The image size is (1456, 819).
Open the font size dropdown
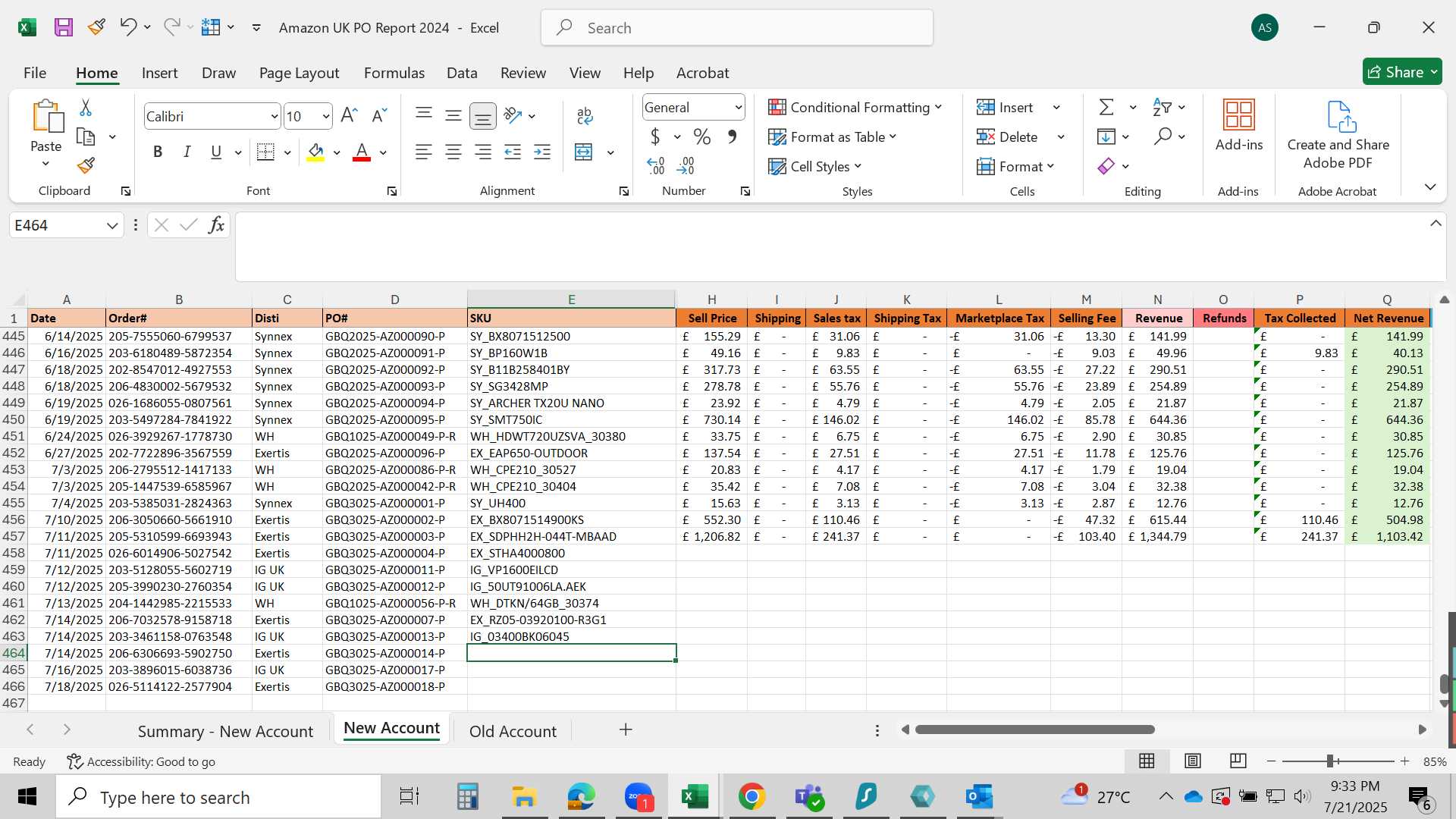pos(326,116)
